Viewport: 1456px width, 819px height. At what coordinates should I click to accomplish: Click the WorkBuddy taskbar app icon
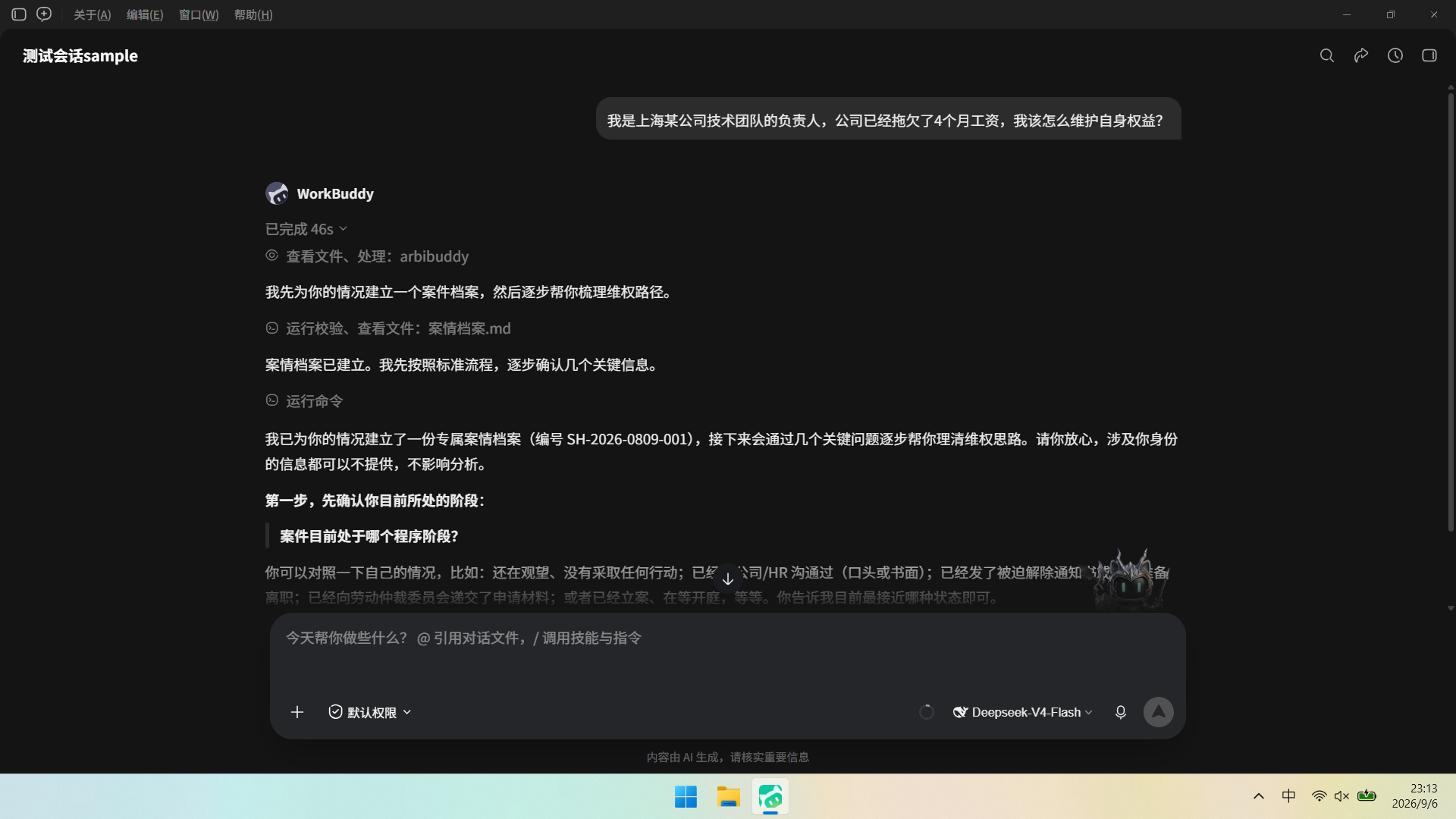coord(770,797)
